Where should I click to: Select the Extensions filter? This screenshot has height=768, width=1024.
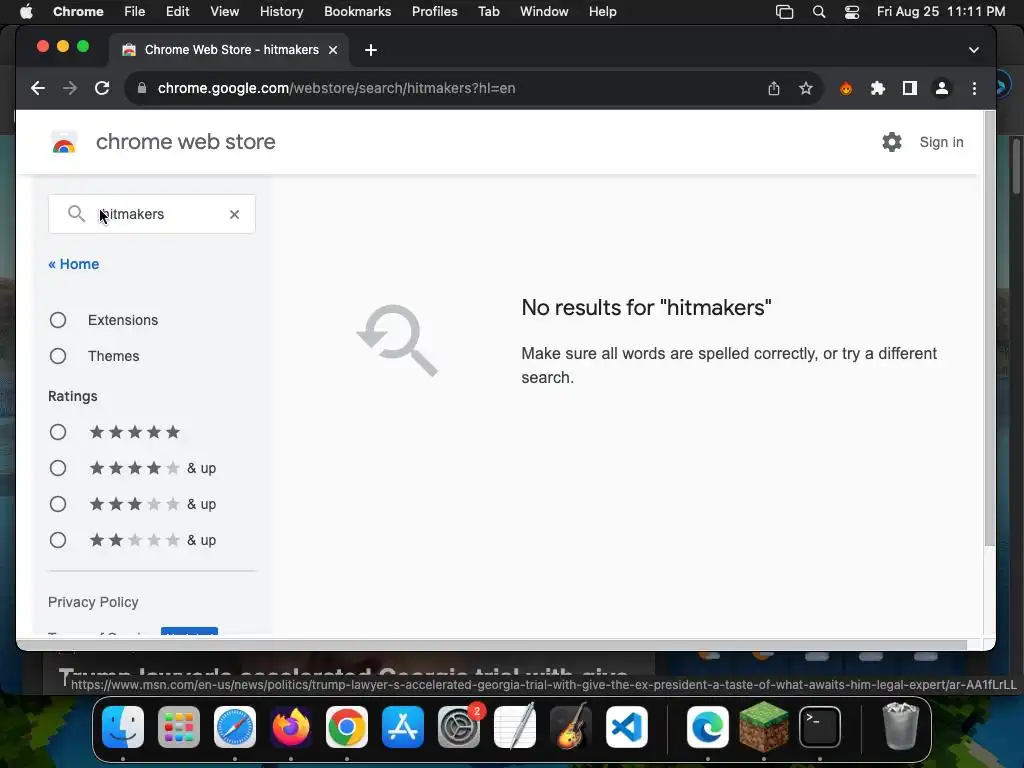click(x=58, y=320)
